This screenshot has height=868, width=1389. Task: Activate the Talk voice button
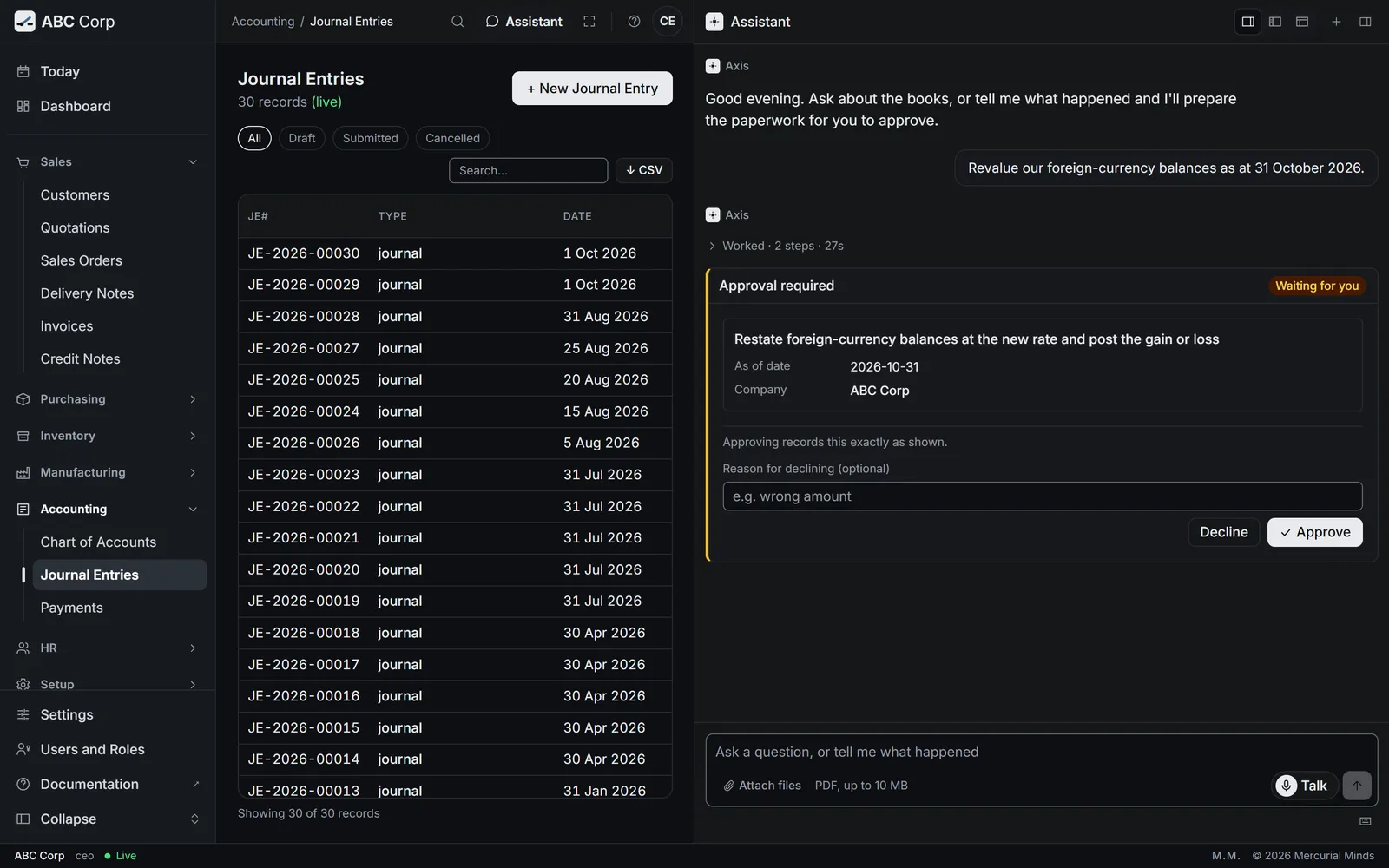pos(1304,786)
